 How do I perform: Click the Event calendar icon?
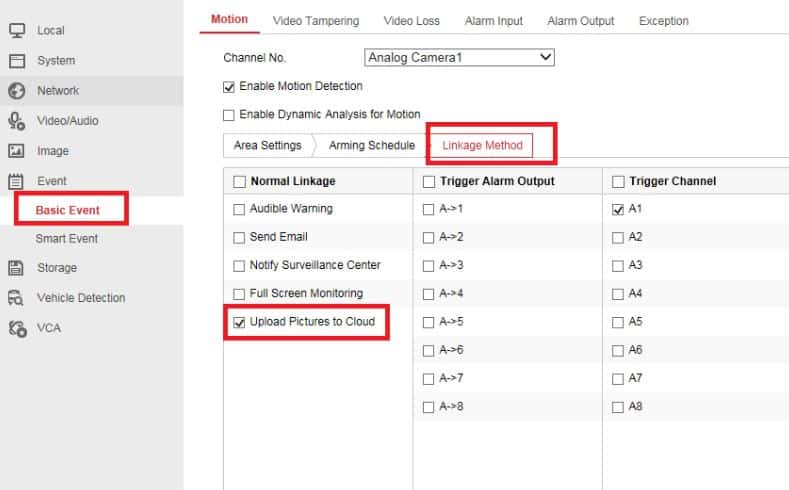click(x=16, y=181)
